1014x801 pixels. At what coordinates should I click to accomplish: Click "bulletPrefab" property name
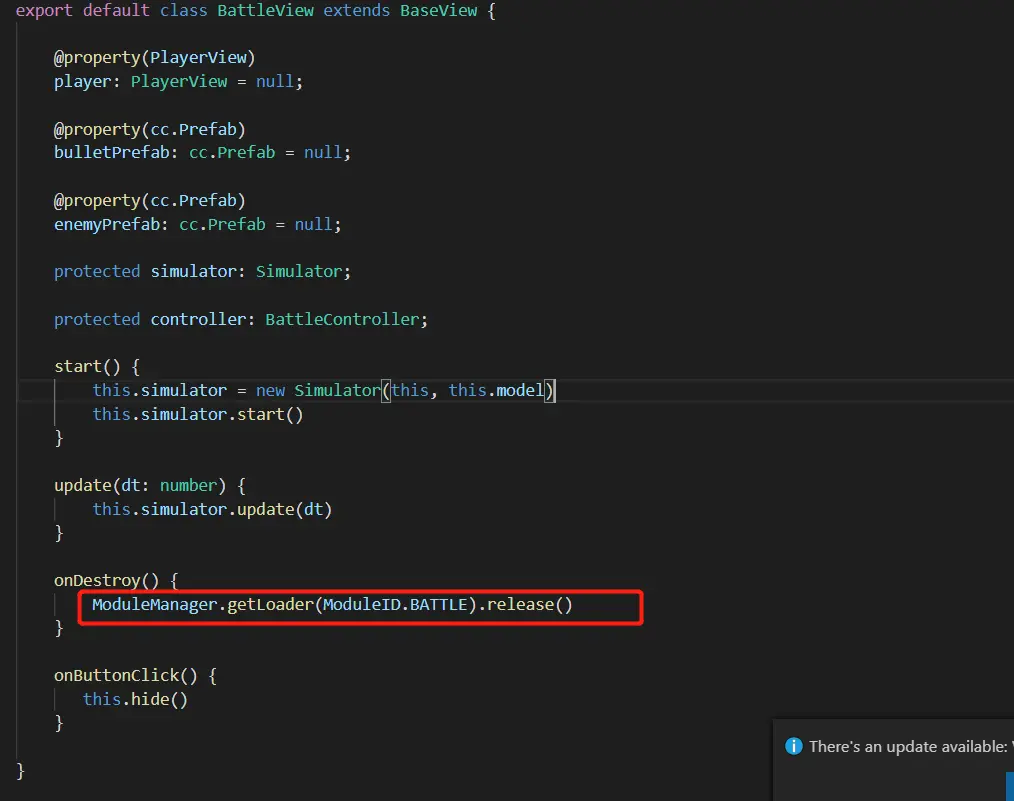[111, 153]
